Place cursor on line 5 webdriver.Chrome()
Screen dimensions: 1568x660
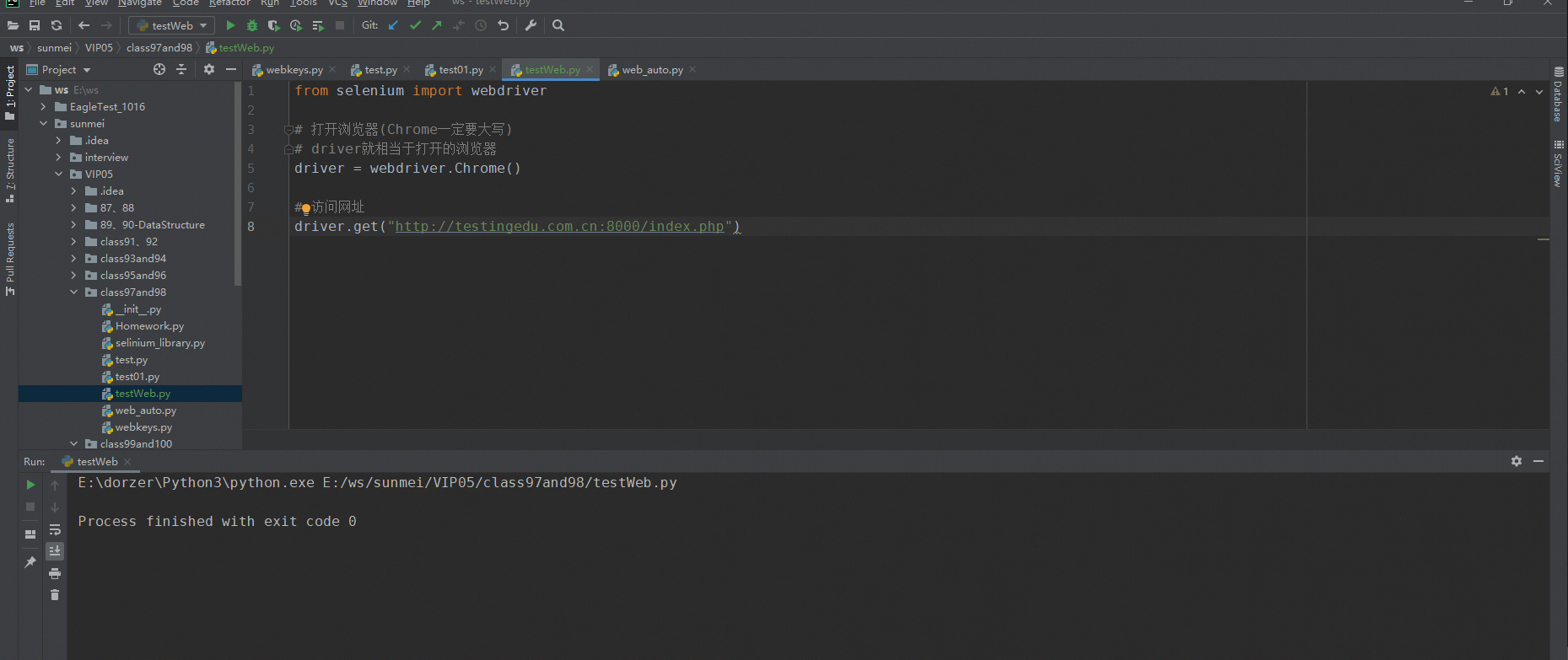pyautogui.click(x=445, y=168)
